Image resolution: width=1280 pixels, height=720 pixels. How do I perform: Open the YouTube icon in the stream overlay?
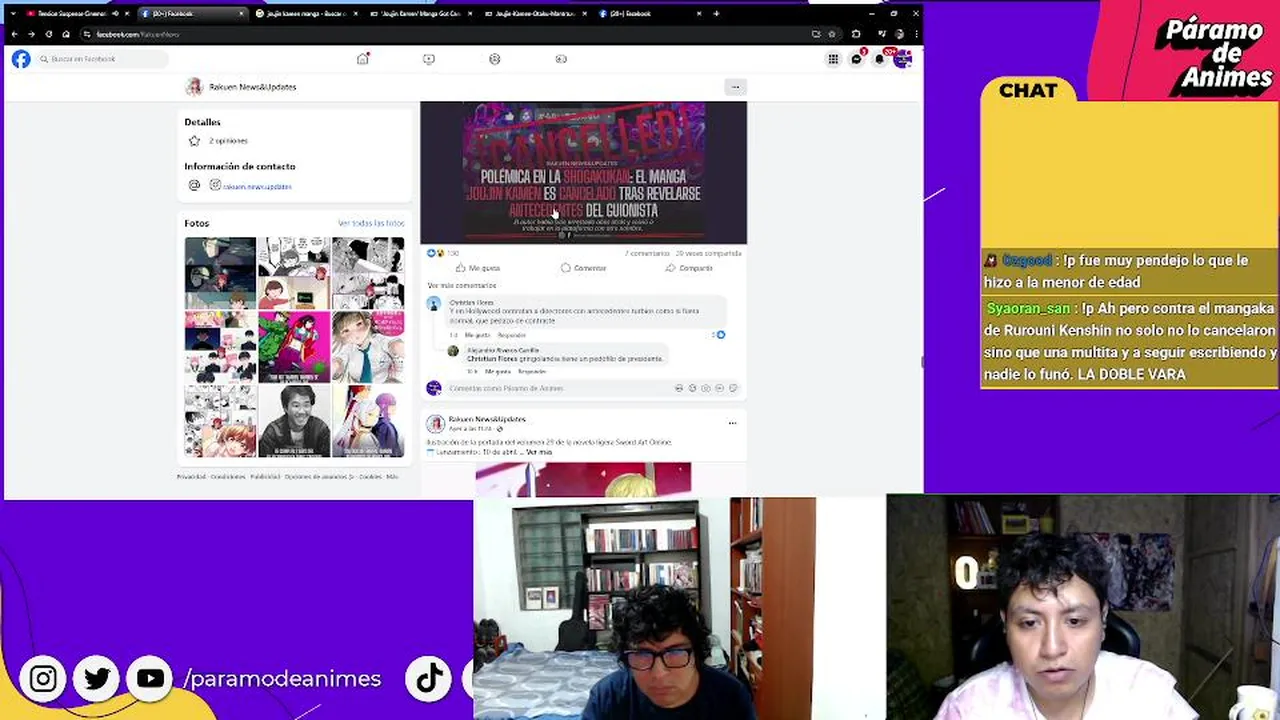(x=150, y=679)
